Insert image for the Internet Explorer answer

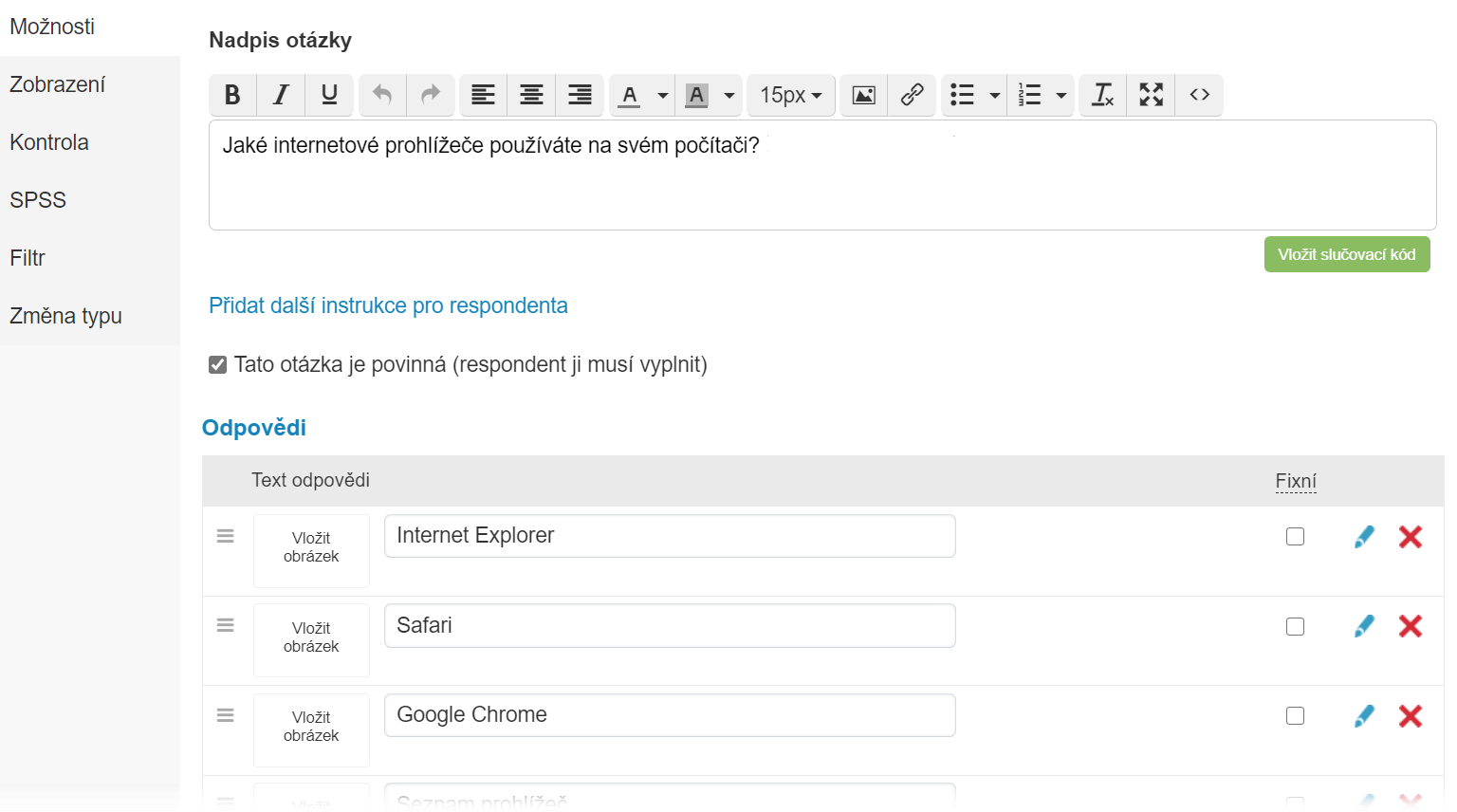point(311,550)
